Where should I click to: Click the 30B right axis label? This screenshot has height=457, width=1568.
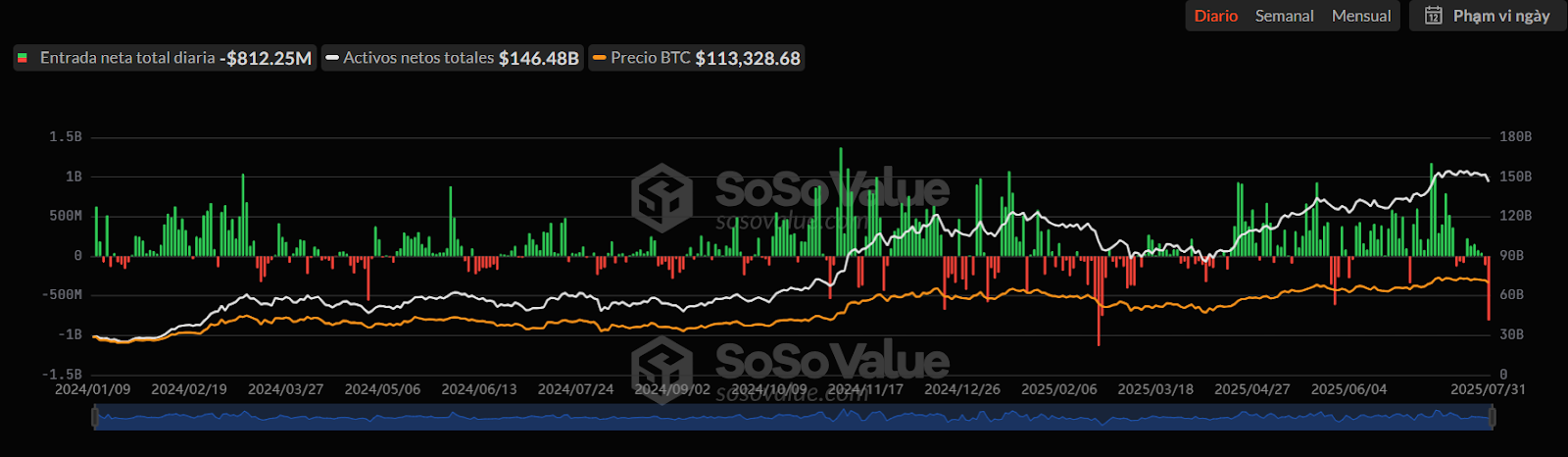1511,334
